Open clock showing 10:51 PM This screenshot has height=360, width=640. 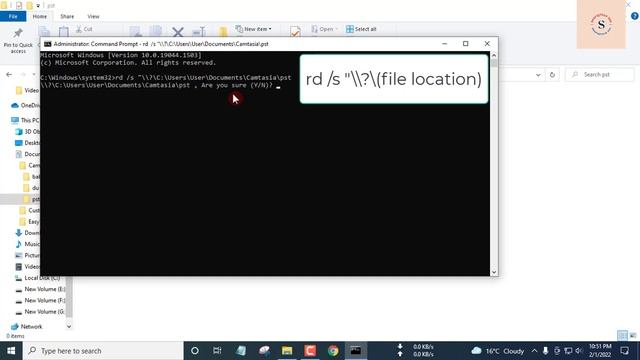600,351
